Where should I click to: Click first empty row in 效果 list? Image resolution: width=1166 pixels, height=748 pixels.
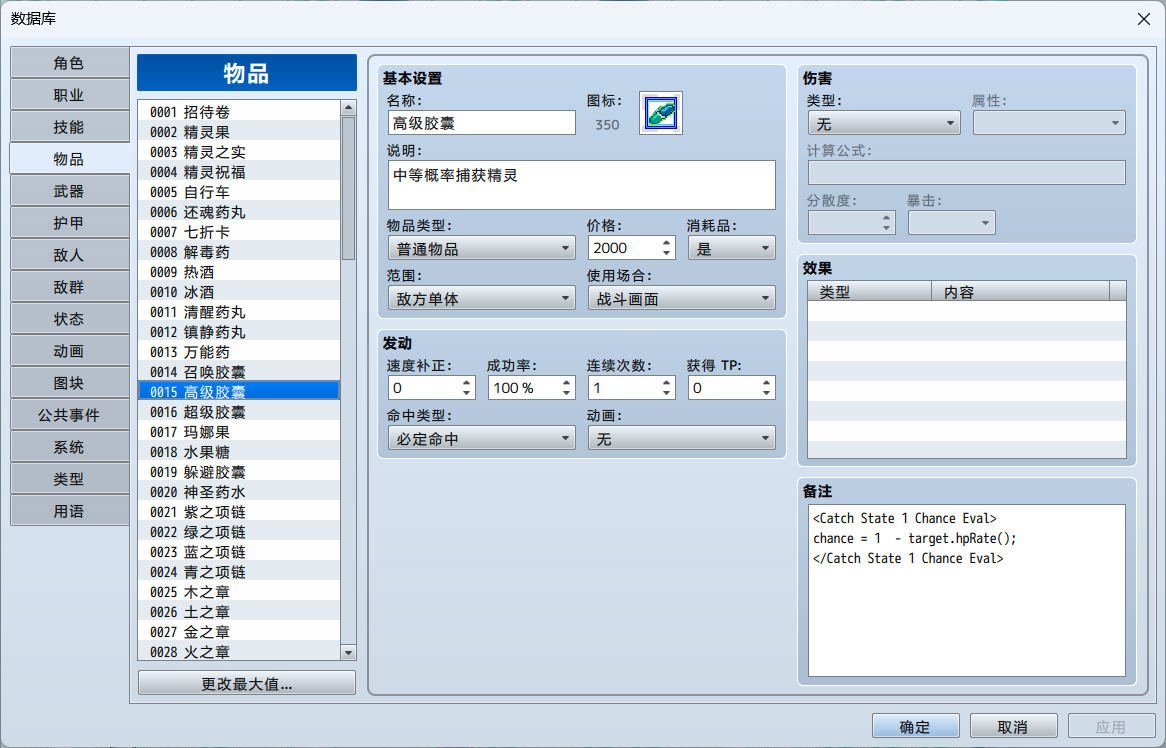point(967,311)
